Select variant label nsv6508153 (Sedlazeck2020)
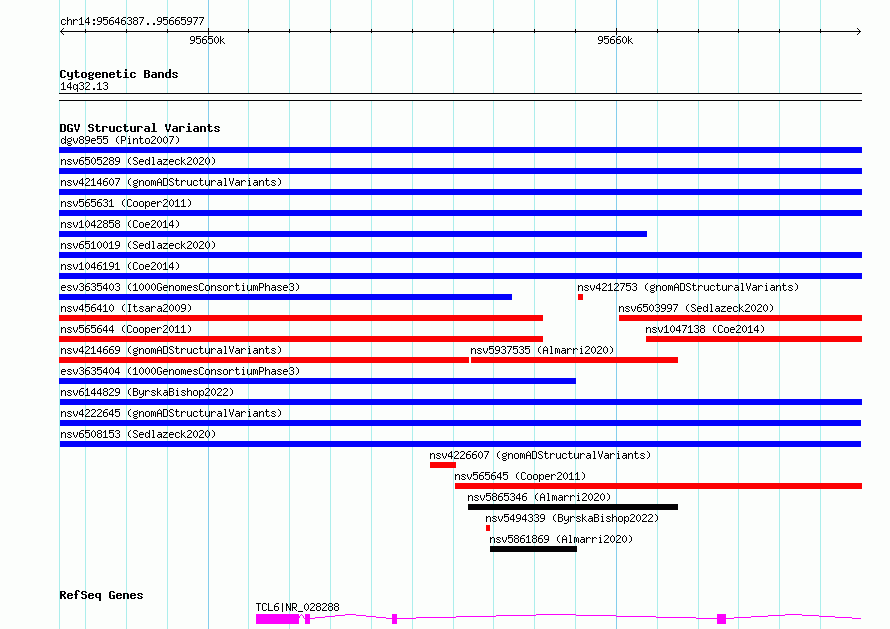This screenshot has width=890, height=629. [x=138, y=434]
